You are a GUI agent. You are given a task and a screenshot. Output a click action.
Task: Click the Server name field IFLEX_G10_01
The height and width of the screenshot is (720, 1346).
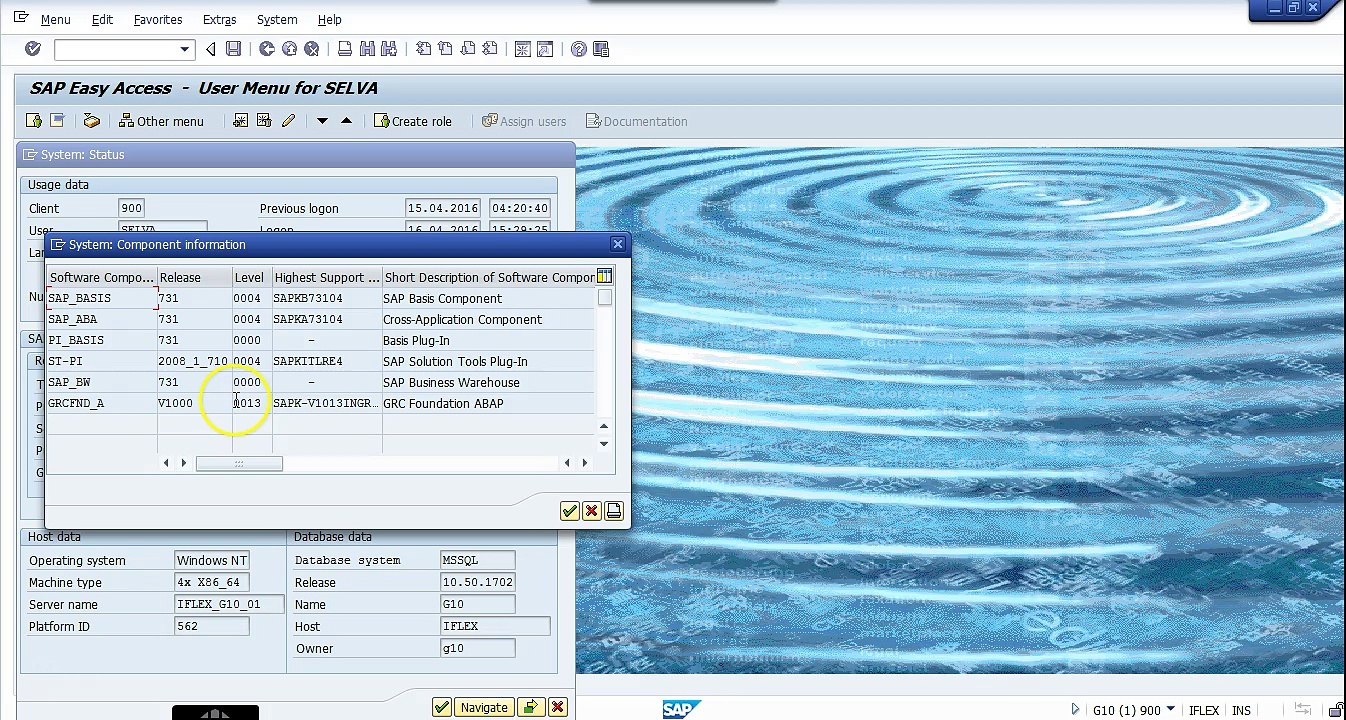pos(230,604)
